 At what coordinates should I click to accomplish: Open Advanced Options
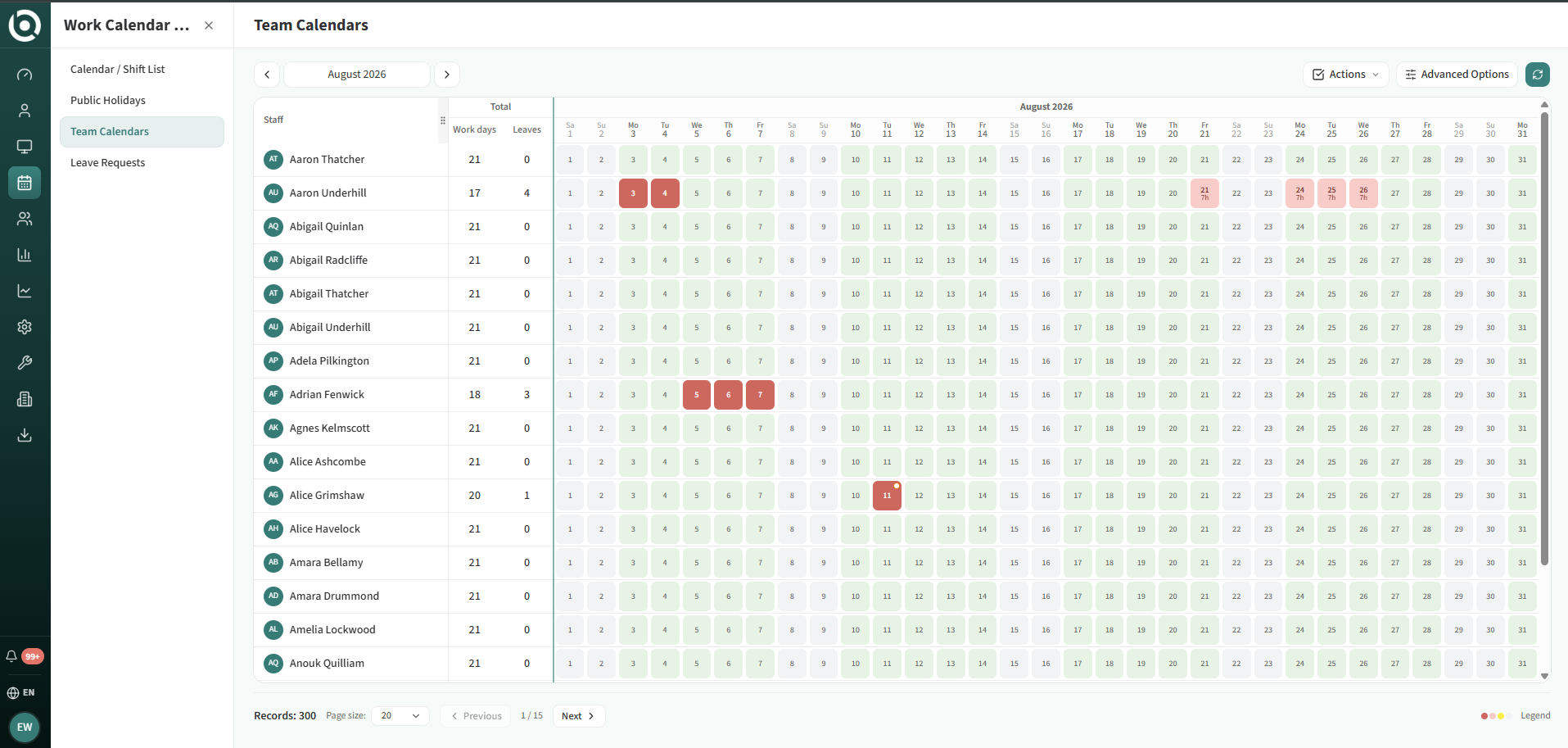click(1457, 75)
